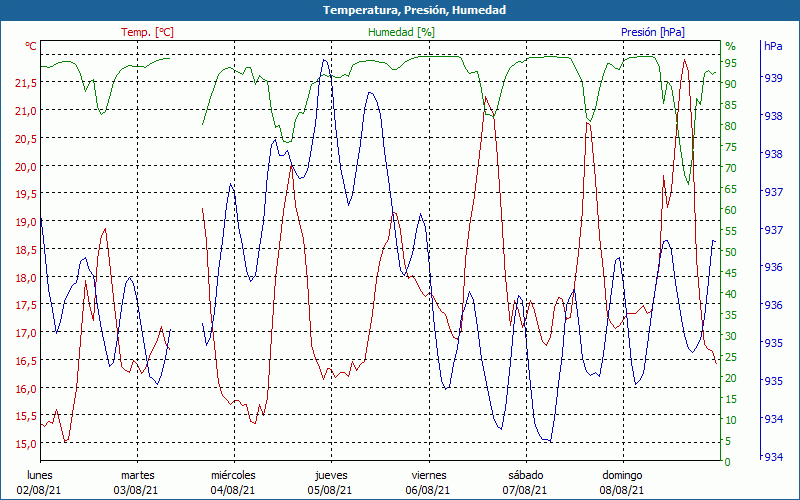Click the 80 humidity axis value
This screenshot has width=800, height=500.
click(731, 126)
